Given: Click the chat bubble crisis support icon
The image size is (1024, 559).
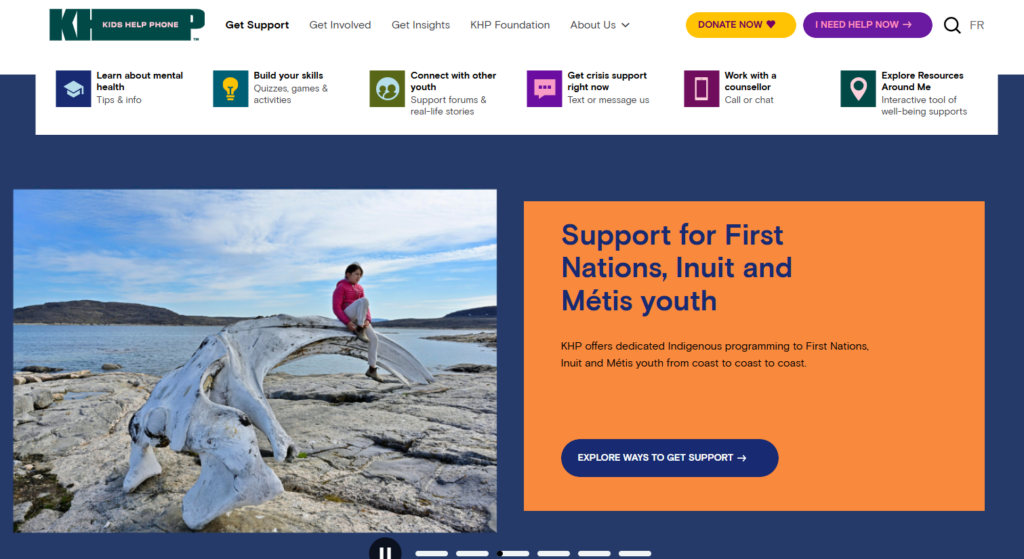Looking at the screenshot, I should click(x=545, y=88).
